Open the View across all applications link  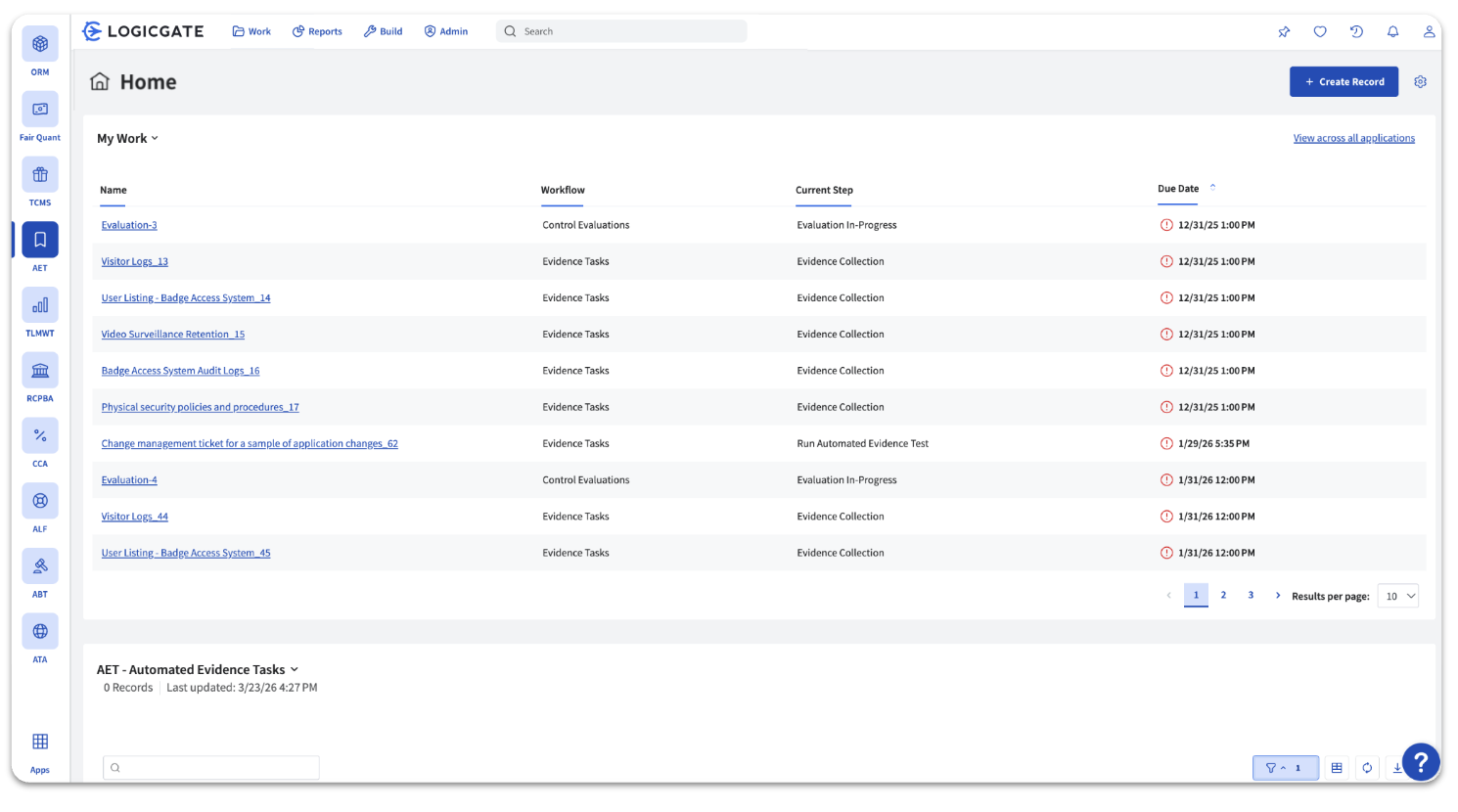(x=1353, y=138)
